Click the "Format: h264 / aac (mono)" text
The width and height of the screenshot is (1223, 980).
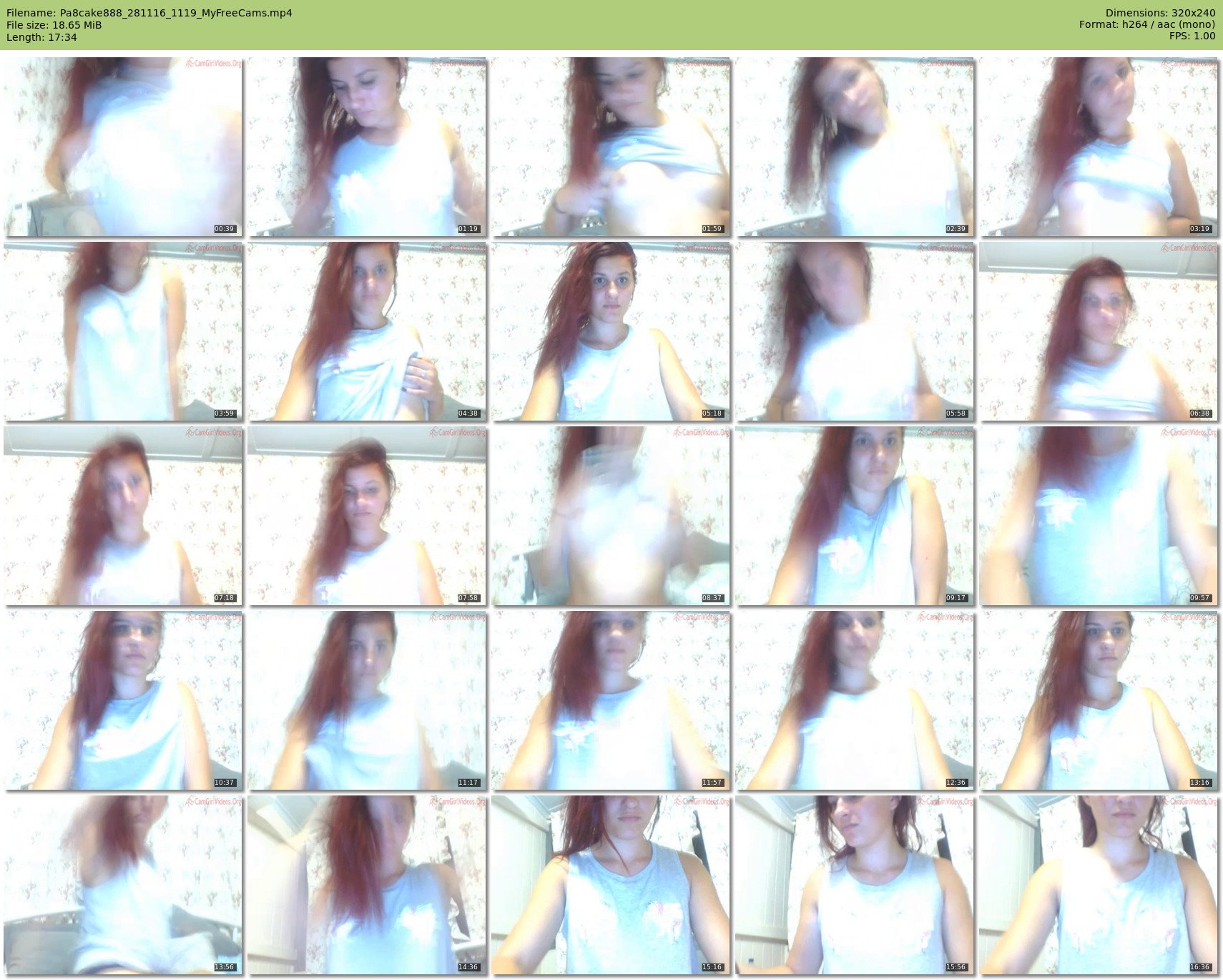(1147, 24)
